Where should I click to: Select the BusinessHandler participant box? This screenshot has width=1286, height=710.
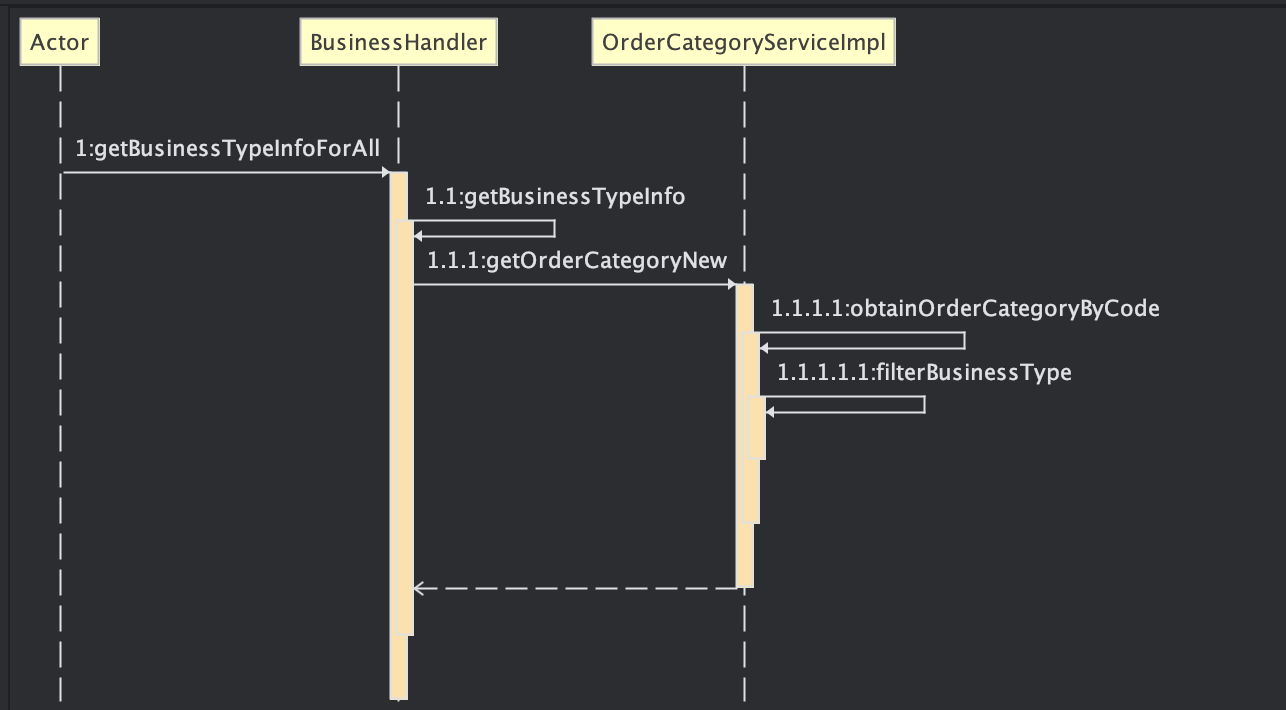click(x=398, y=43)
